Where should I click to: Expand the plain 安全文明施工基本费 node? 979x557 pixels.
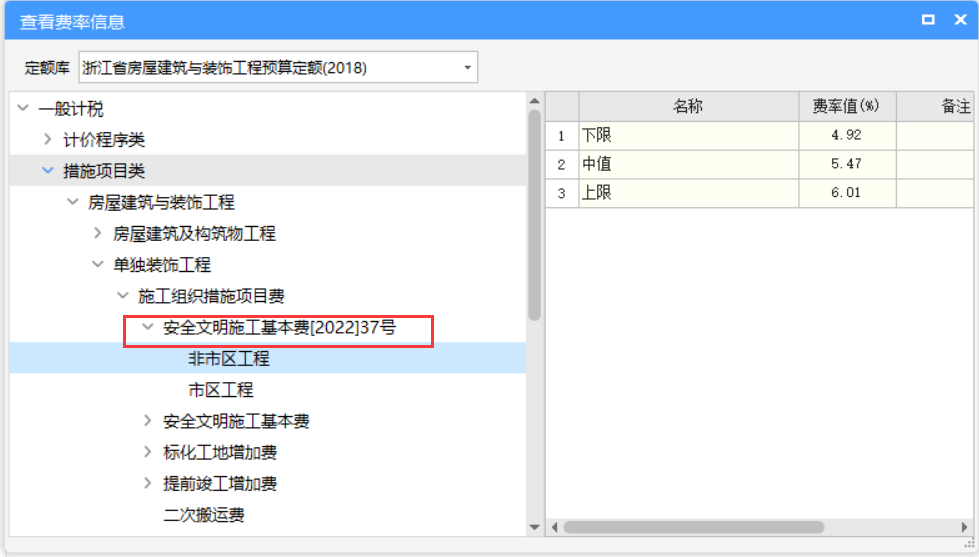pyautogui.click(x=148, y=421)
